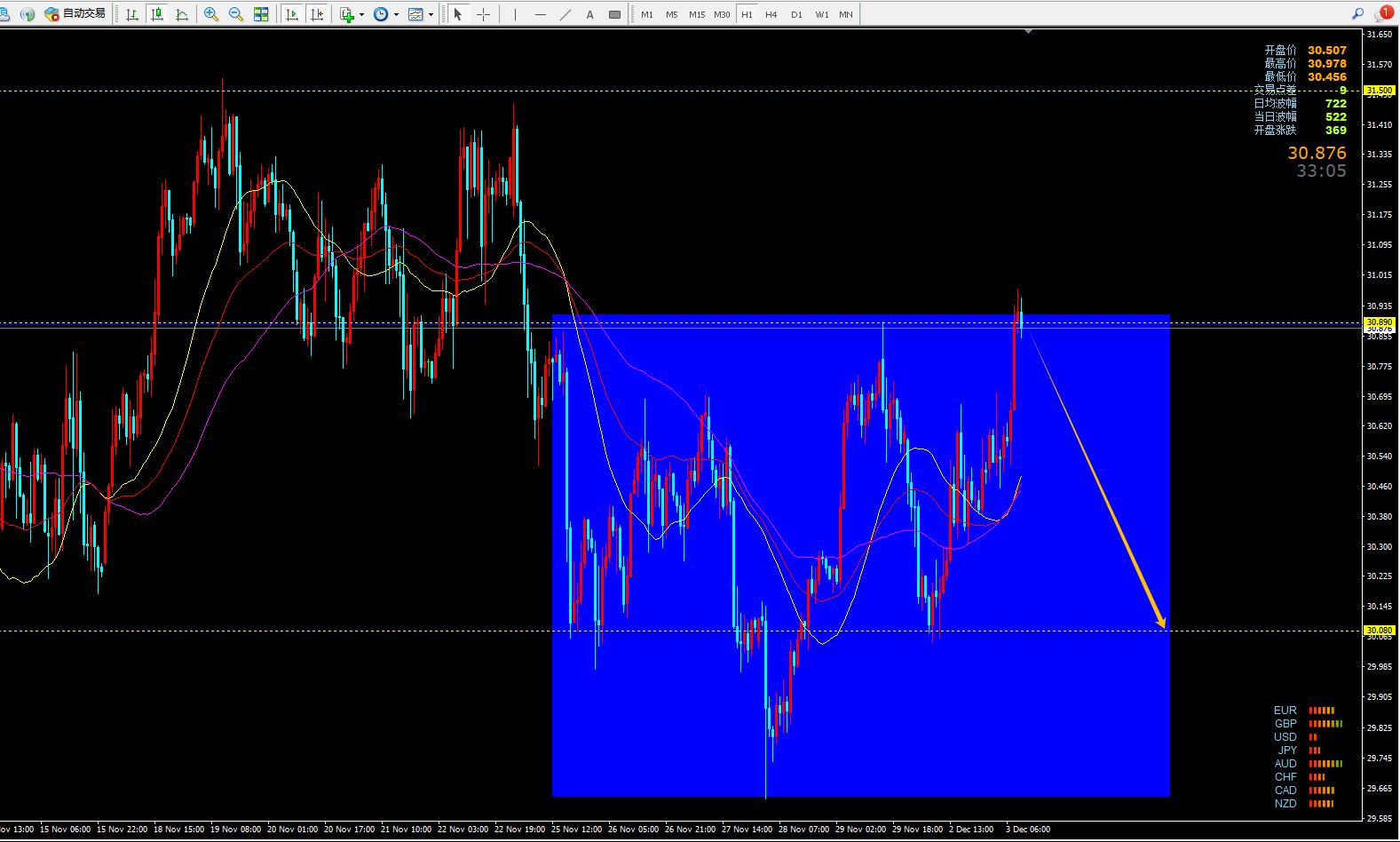Click the 最低价 30.456 value
The width and height of the screenshot is (1400, 842).
1327,77
